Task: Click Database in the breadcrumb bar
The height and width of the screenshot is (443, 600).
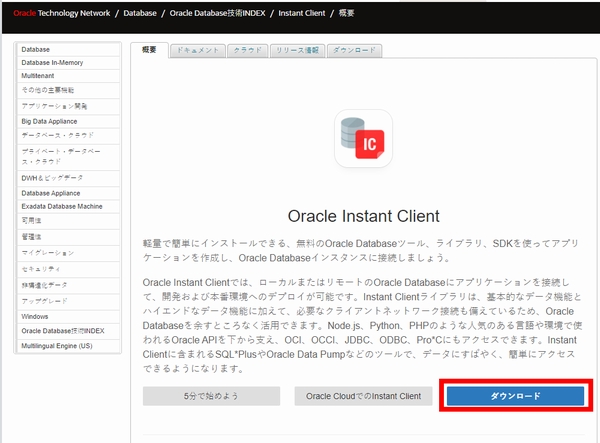Action: tap(140, 13)
